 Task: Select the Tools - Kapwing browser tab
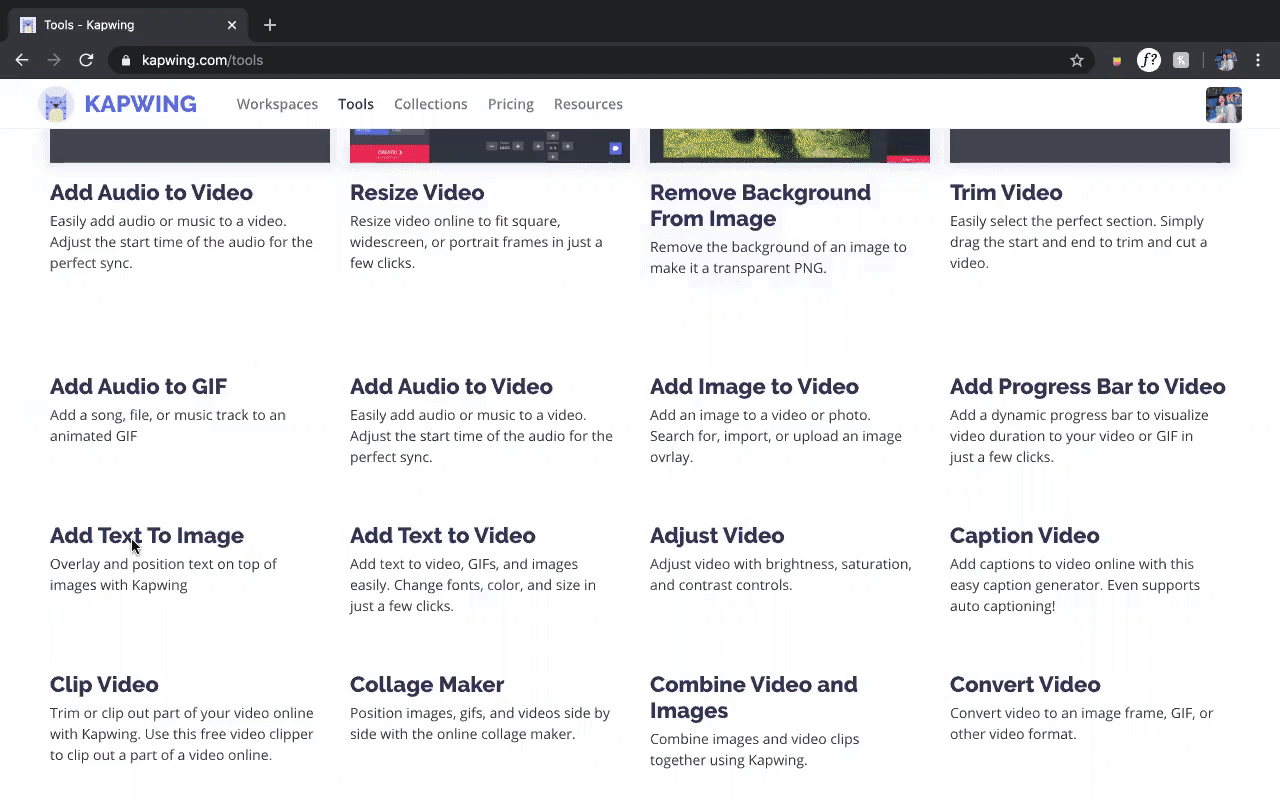pos(129,25)
